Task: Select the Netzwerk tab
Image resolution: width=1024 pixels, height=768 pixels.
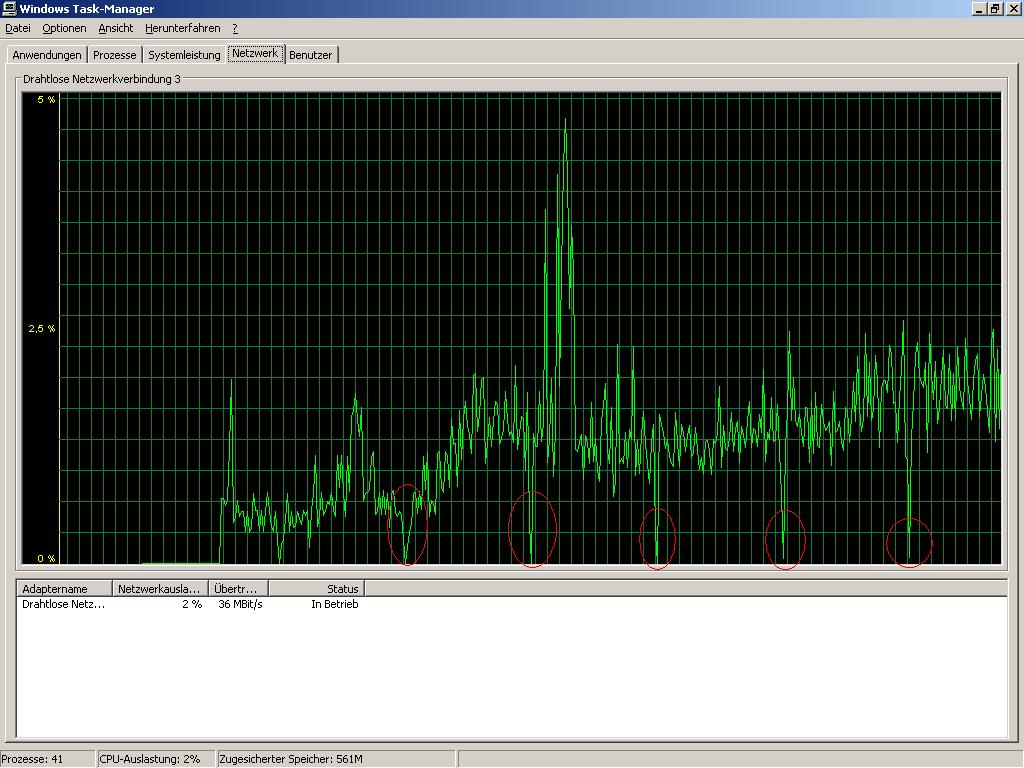Action: click(x=255, y=53)
